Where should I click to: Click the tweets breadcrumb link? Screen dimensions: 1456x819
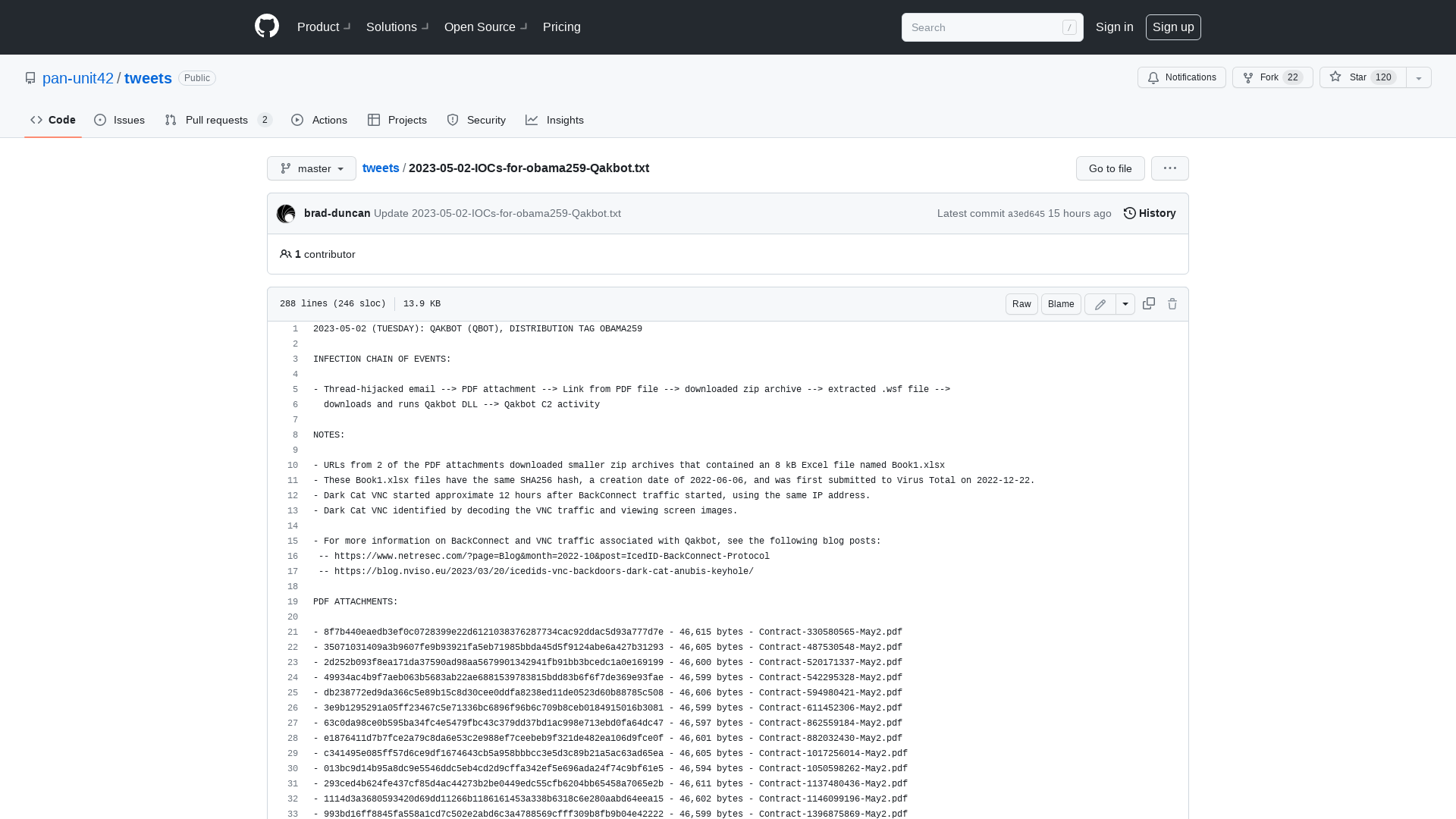[381, 168]
